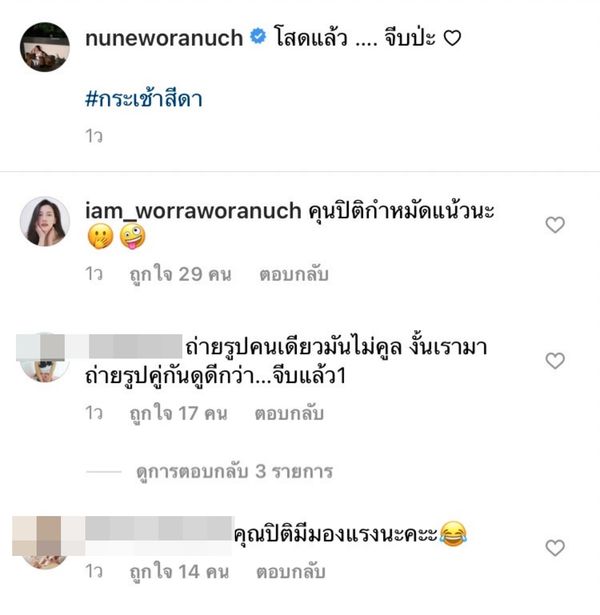Tap heart on the couple-photo comment

point(555,361)
